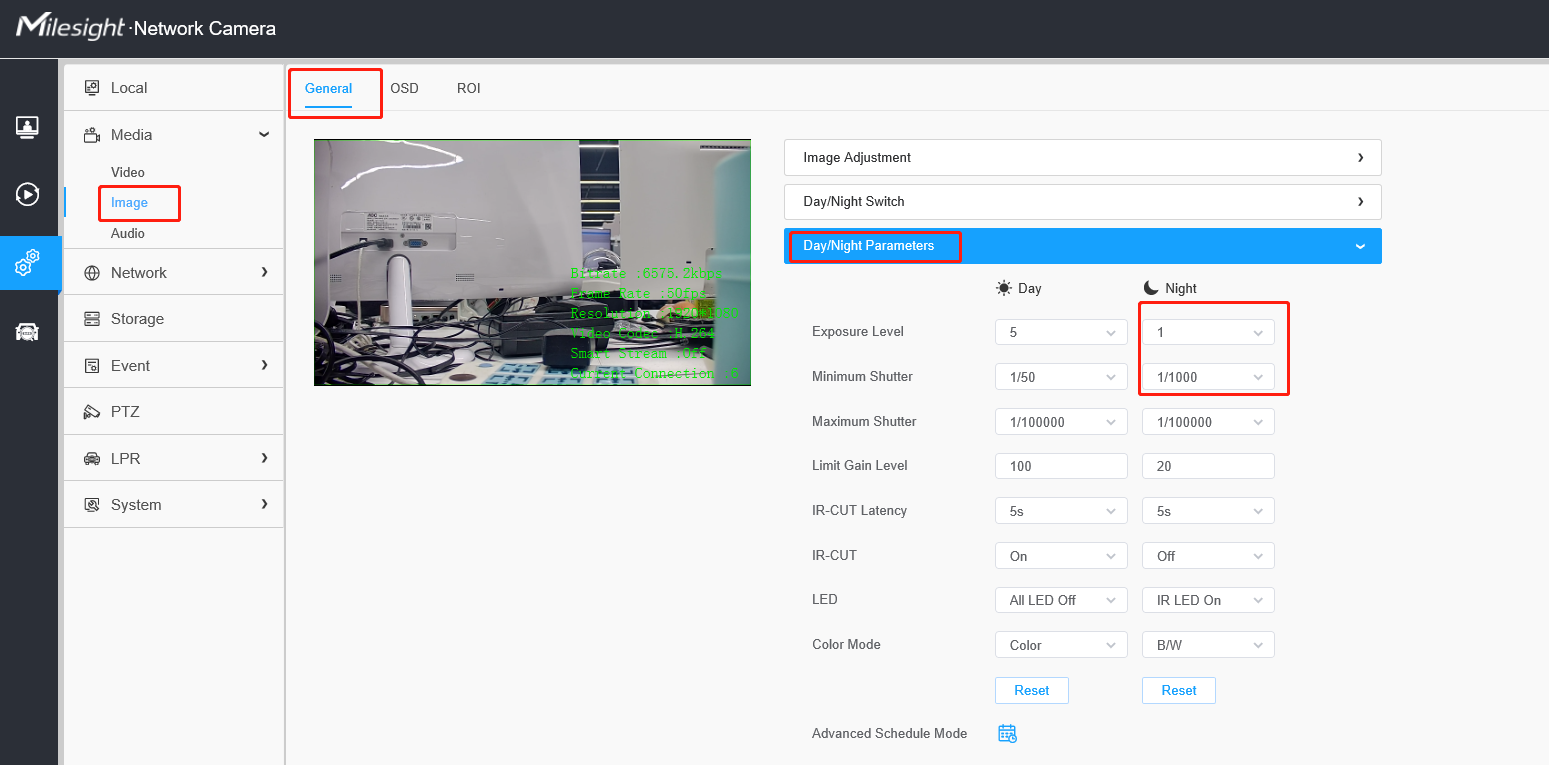
Task: Open the Audio submenu item
Action: [128, 233]
